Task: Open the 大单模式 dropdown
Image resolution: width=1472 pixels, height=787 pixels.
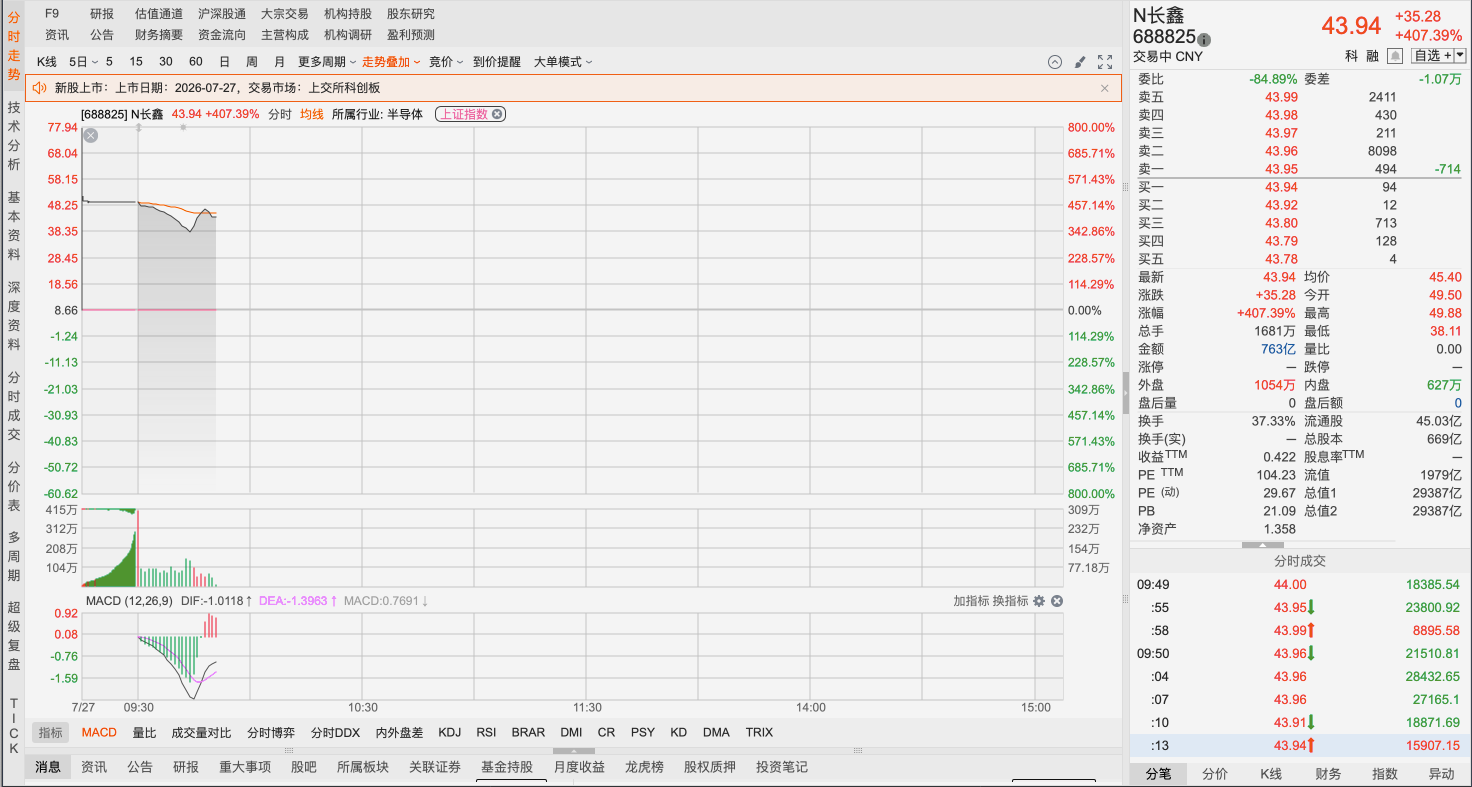Action: [x=563, y=62]
